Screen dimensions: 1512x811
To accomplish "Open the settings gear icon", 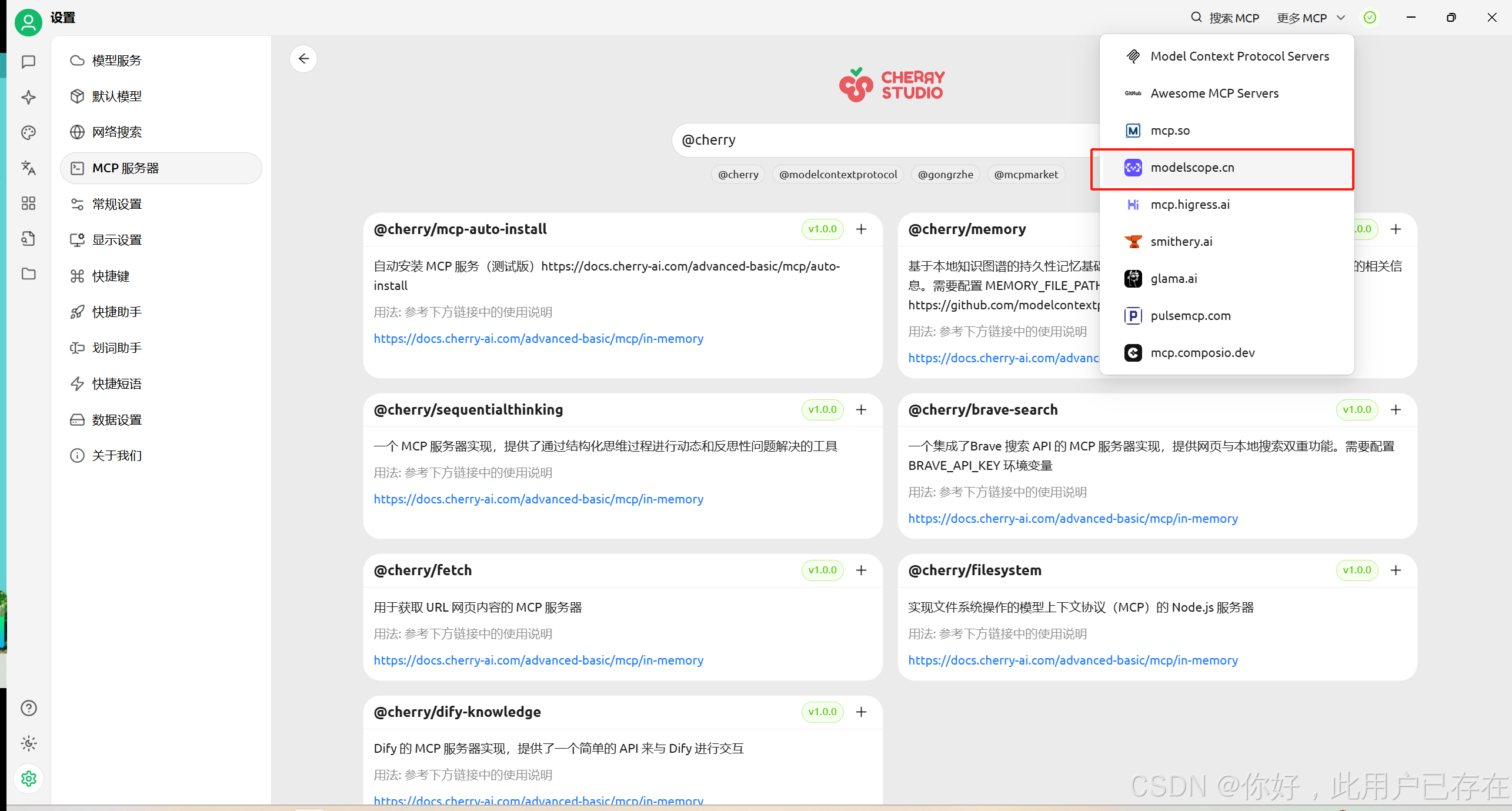I will pyautogui.click(x=28, y=779).
